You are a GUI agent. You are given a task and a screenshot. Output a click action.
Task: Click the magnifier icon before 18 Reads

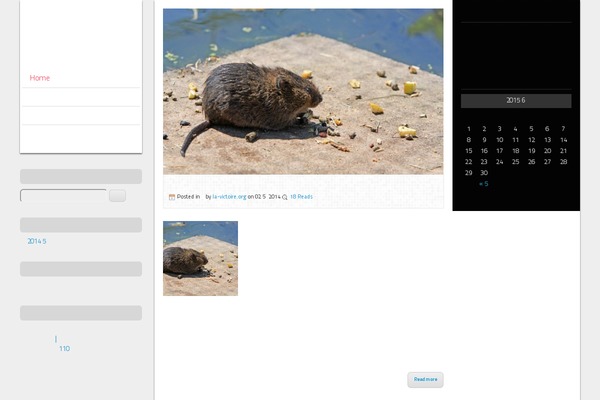coord(285,197)
